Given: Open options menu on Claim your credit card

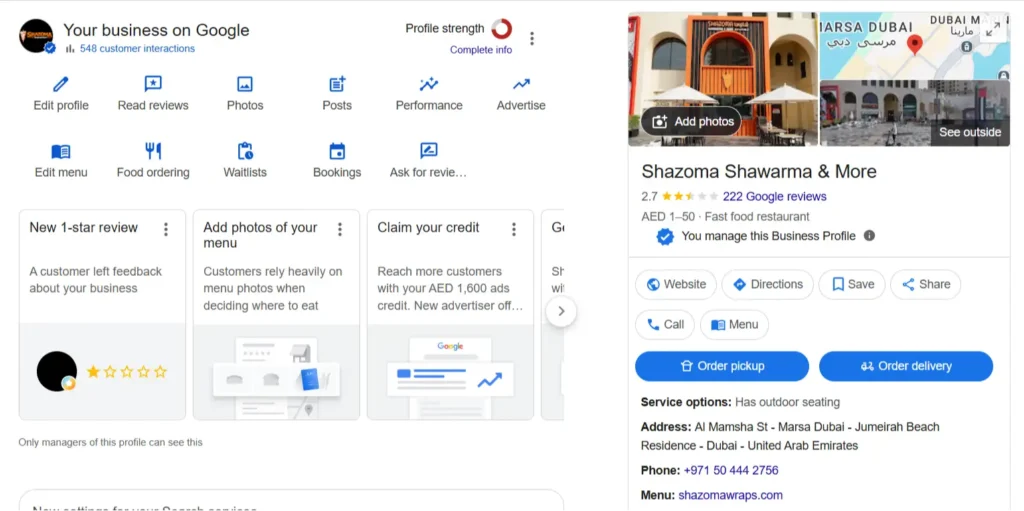Looking at the screenshot, I should click(514, 229).
